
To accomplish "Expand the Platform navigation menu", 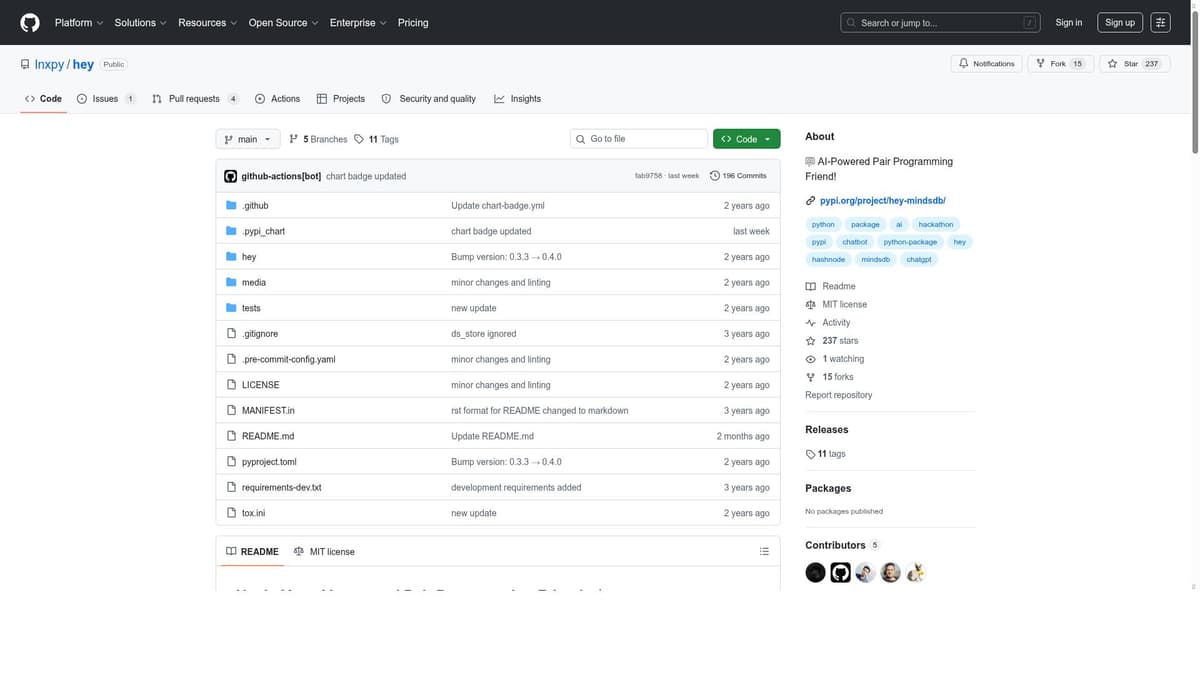I will [x=79, y=22].
